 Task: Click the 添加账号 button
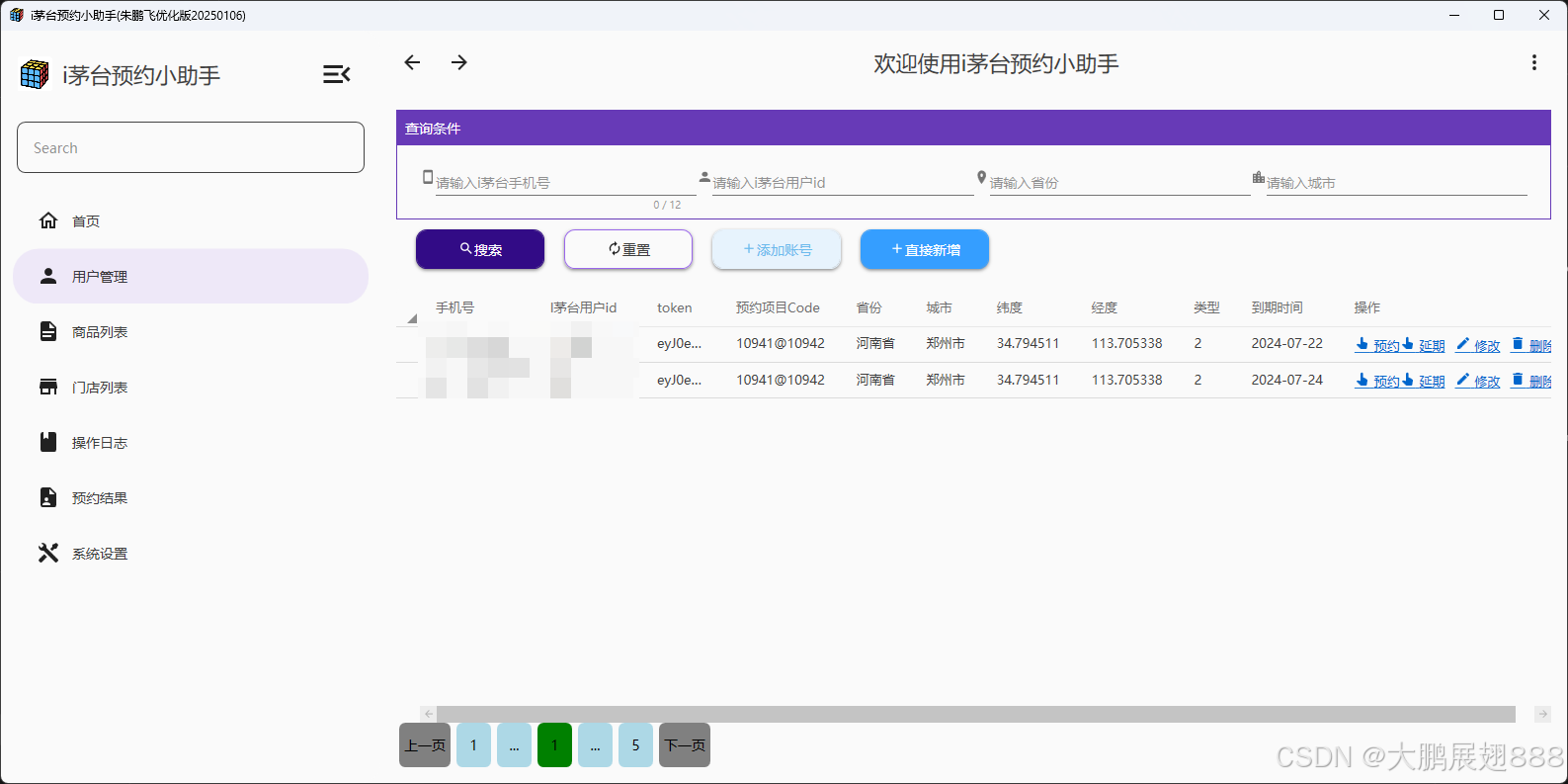pos(777,249)
